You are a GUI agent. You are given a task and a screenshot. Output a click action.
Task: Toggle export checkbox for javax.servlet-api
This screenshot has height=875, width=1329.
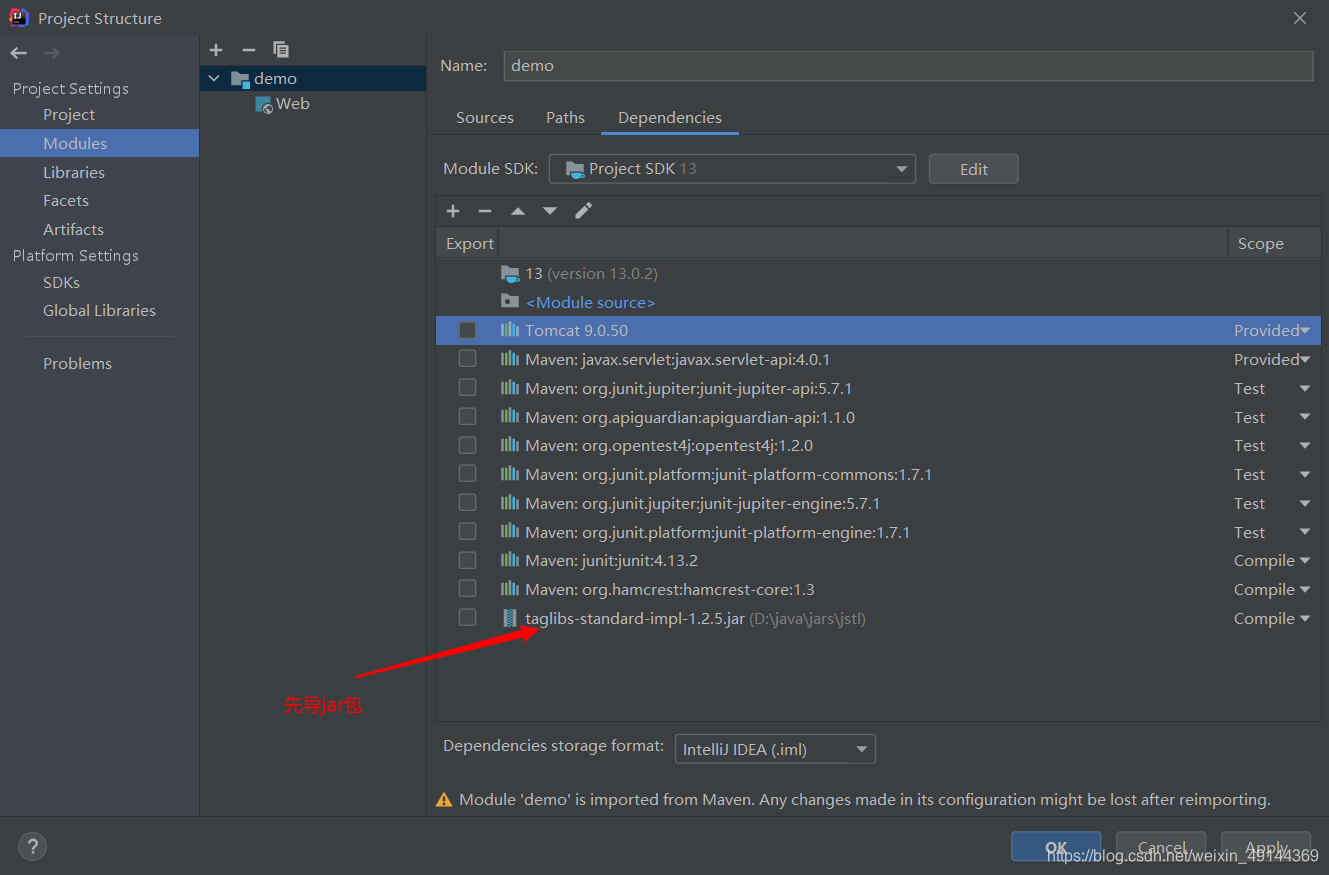point(467,359)
